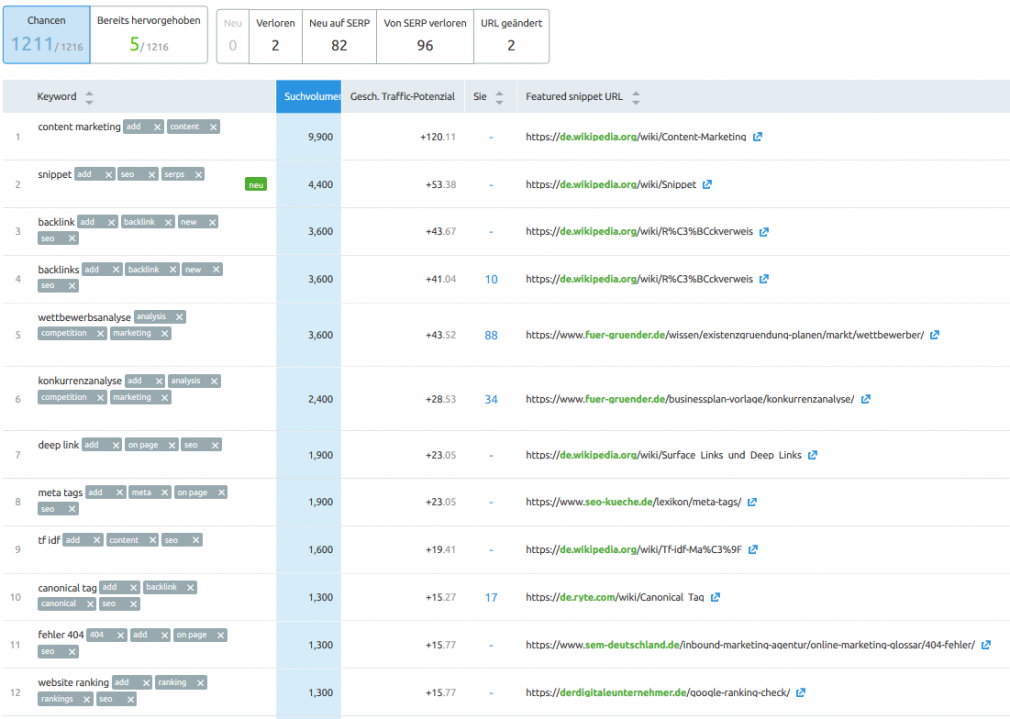1010x719 pixels.
Task: Open seo-kueche.de meta-tags URL
Action: tap(633, 502)
